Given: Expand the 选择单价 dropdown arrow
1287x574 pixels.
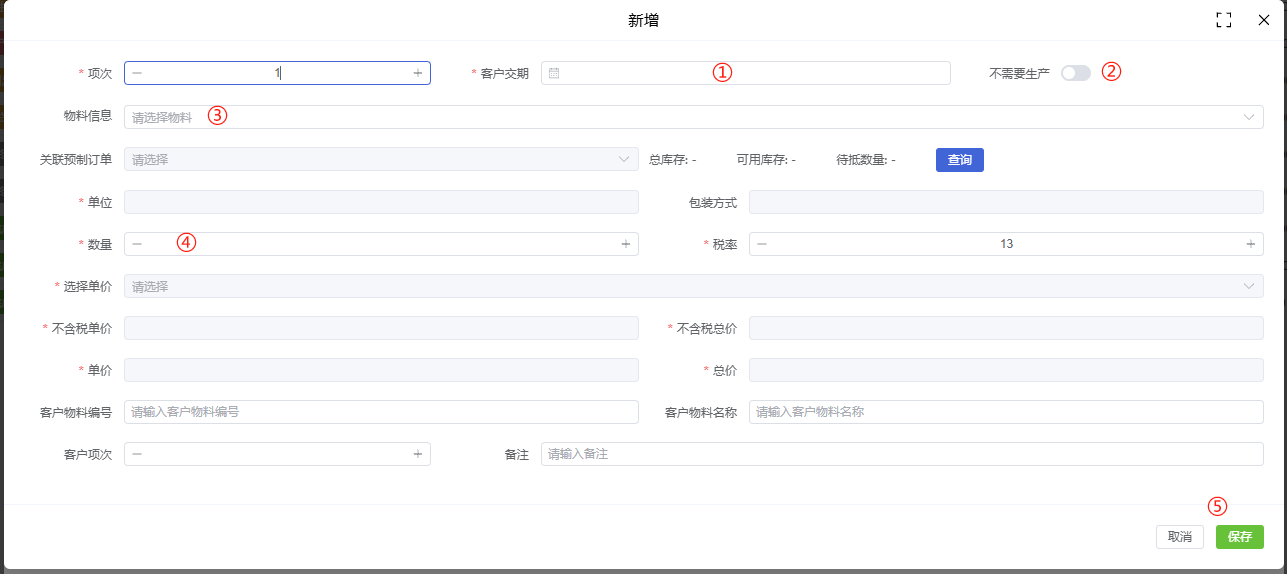Looking at the screenshot, I should click(1249, 286).
